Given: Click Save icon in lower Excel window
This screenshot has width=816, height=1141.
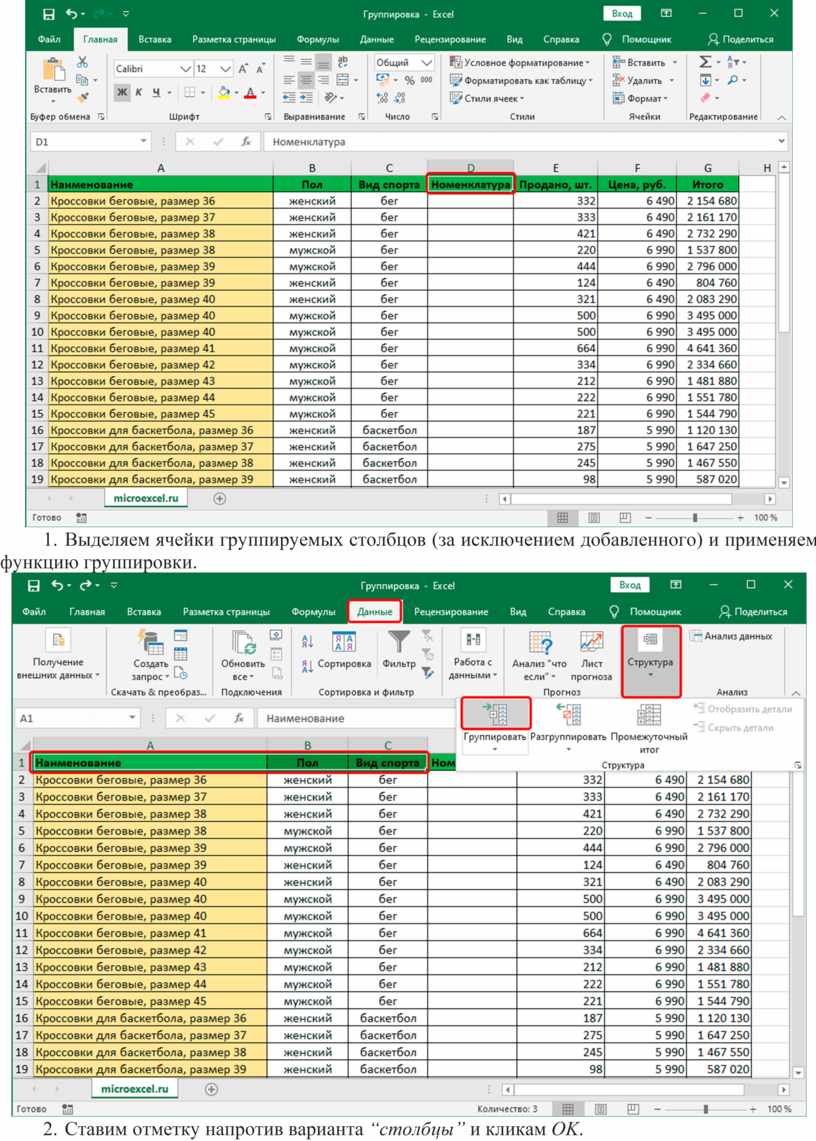Looking at the screenshot, I should pyautogui.click(x=33, y=585).
